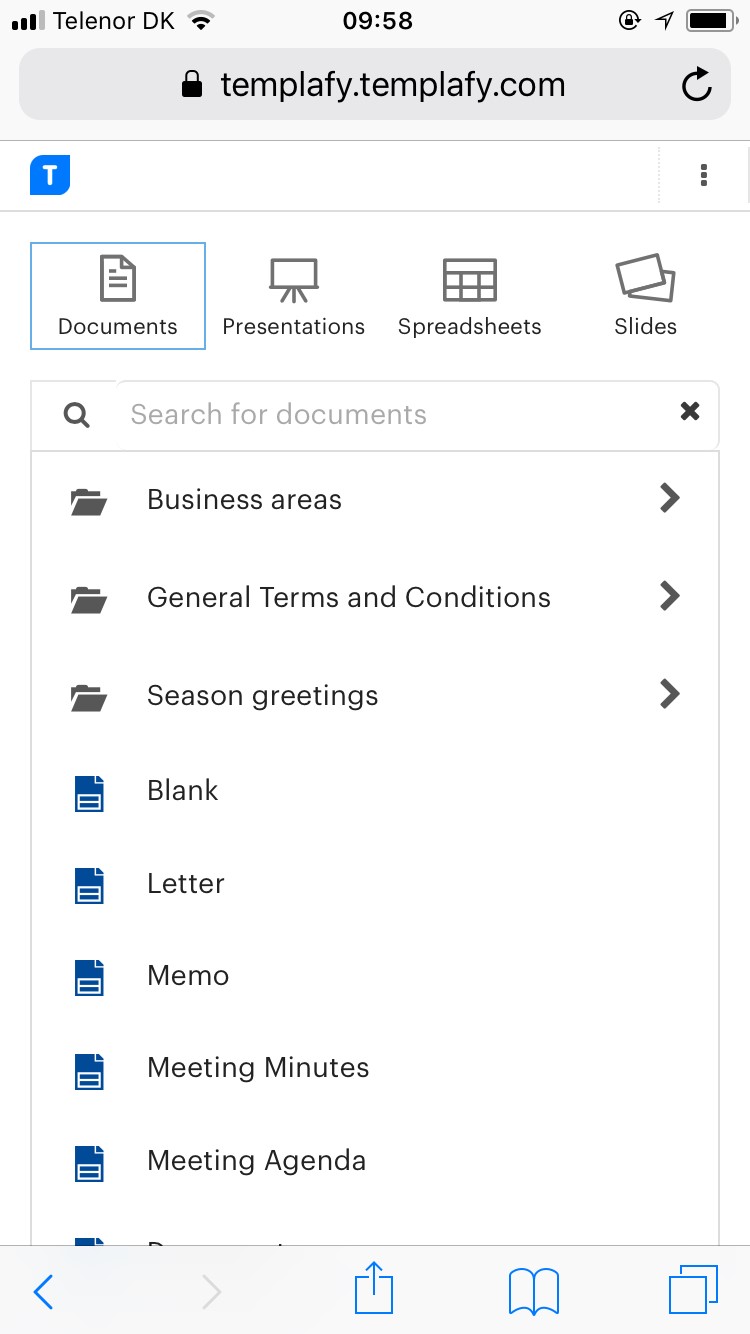Viewport: 750px width, 1334px height.
Task: Switch to the Spreadsheets tab
Action: [469, 296]
